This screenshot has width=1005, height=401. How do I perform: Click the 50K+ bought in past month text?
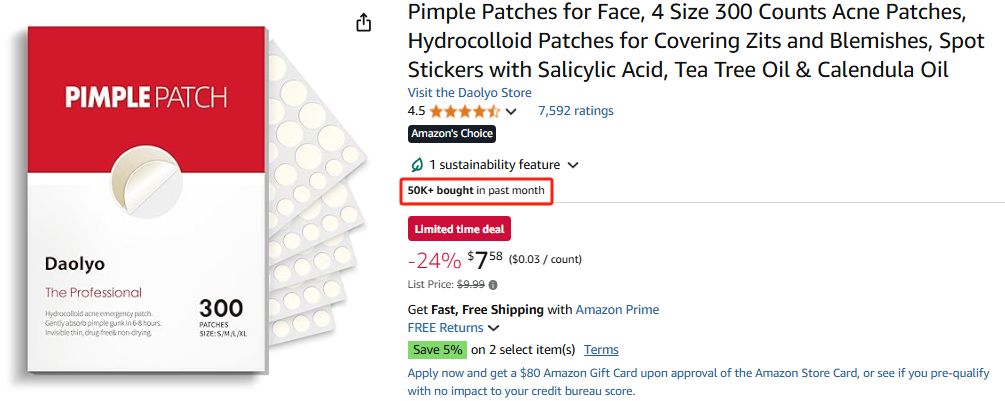pyautogui.click(x=475, y=190)
